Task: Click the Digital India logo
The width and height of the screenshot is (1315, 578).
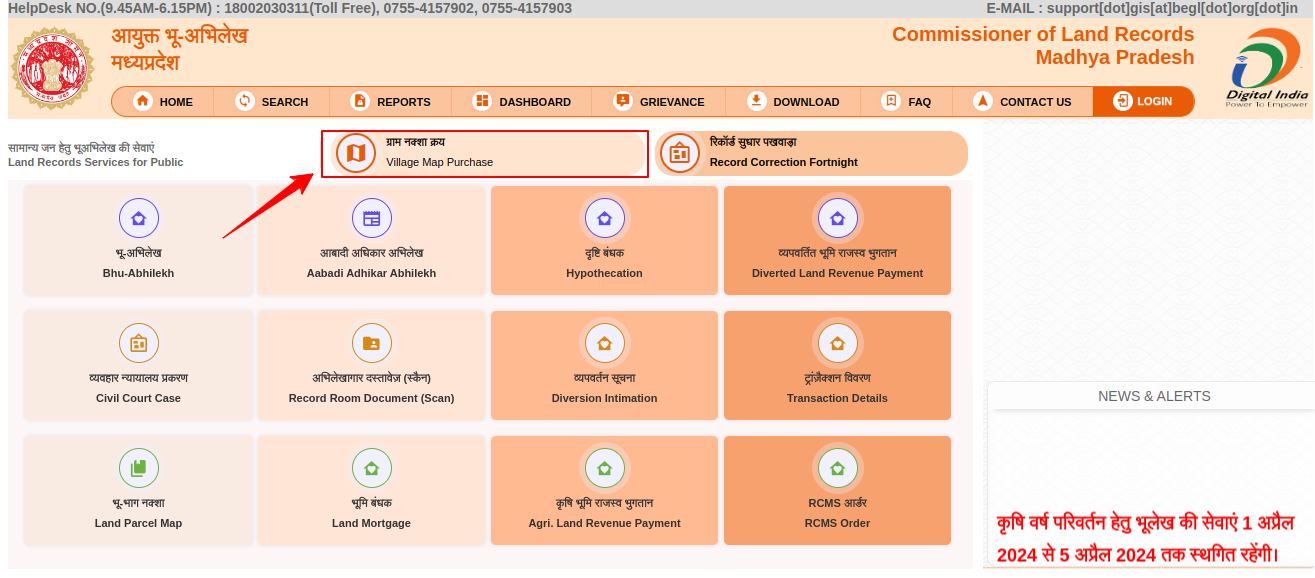Action: 1267,68
